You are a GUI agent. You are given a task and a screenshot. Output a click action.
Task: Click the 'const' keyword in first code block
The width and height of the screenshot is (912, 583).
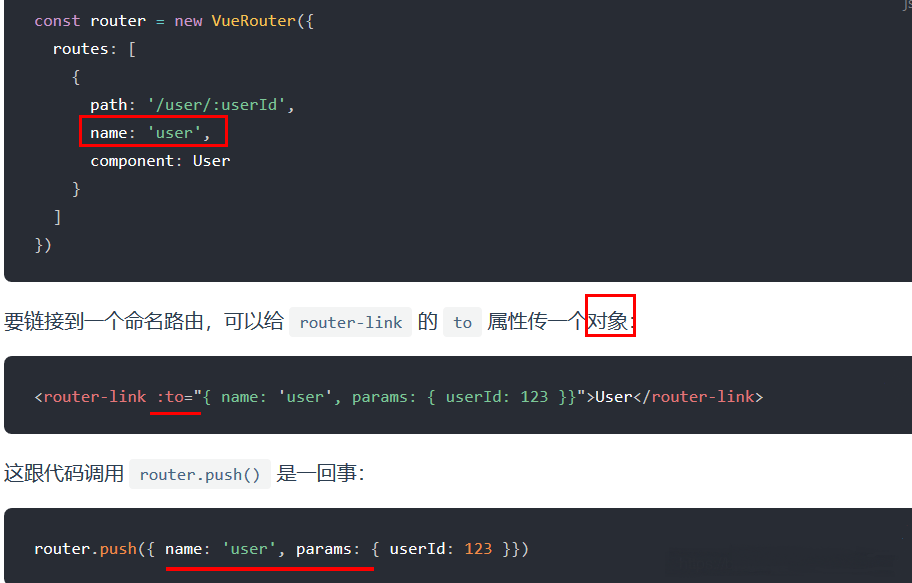click(x=57, y=21)
